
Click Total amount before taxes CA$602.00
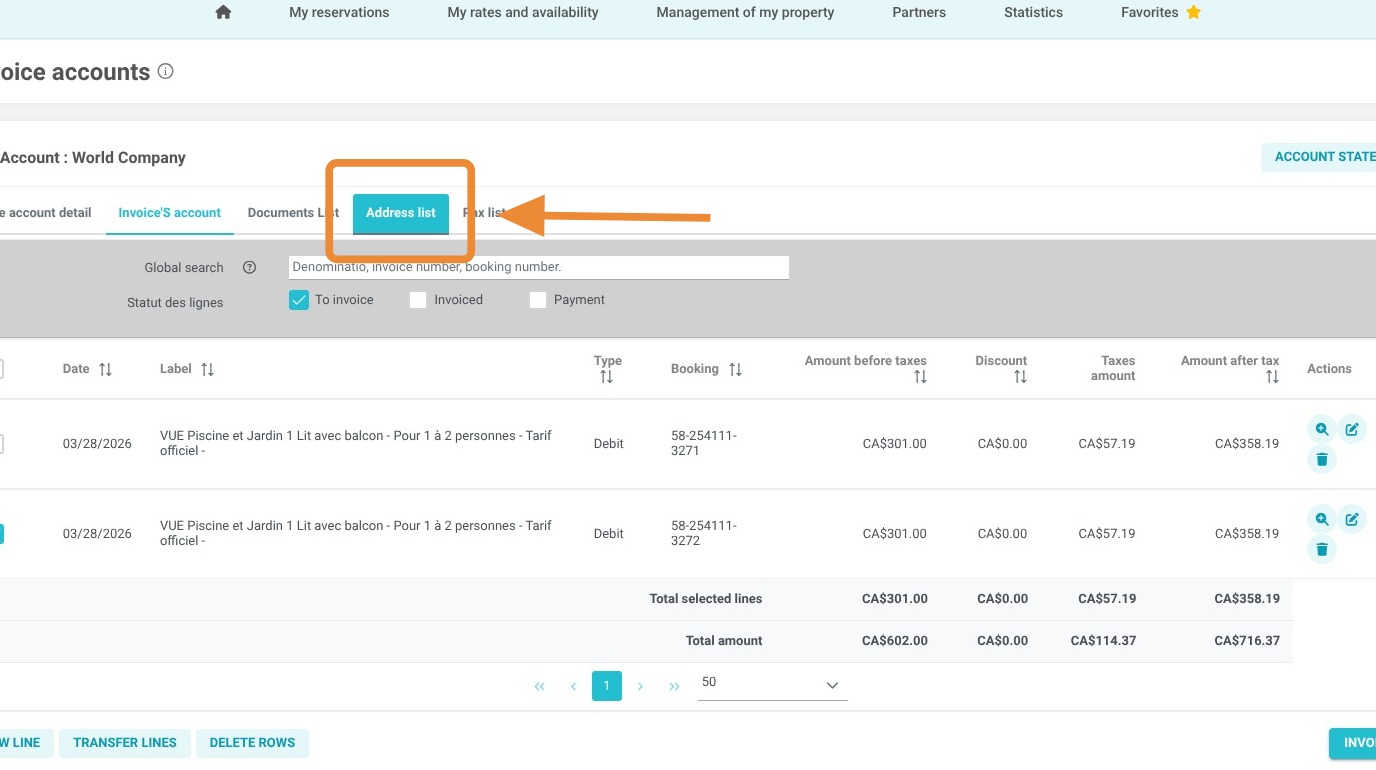coord(895,641)
